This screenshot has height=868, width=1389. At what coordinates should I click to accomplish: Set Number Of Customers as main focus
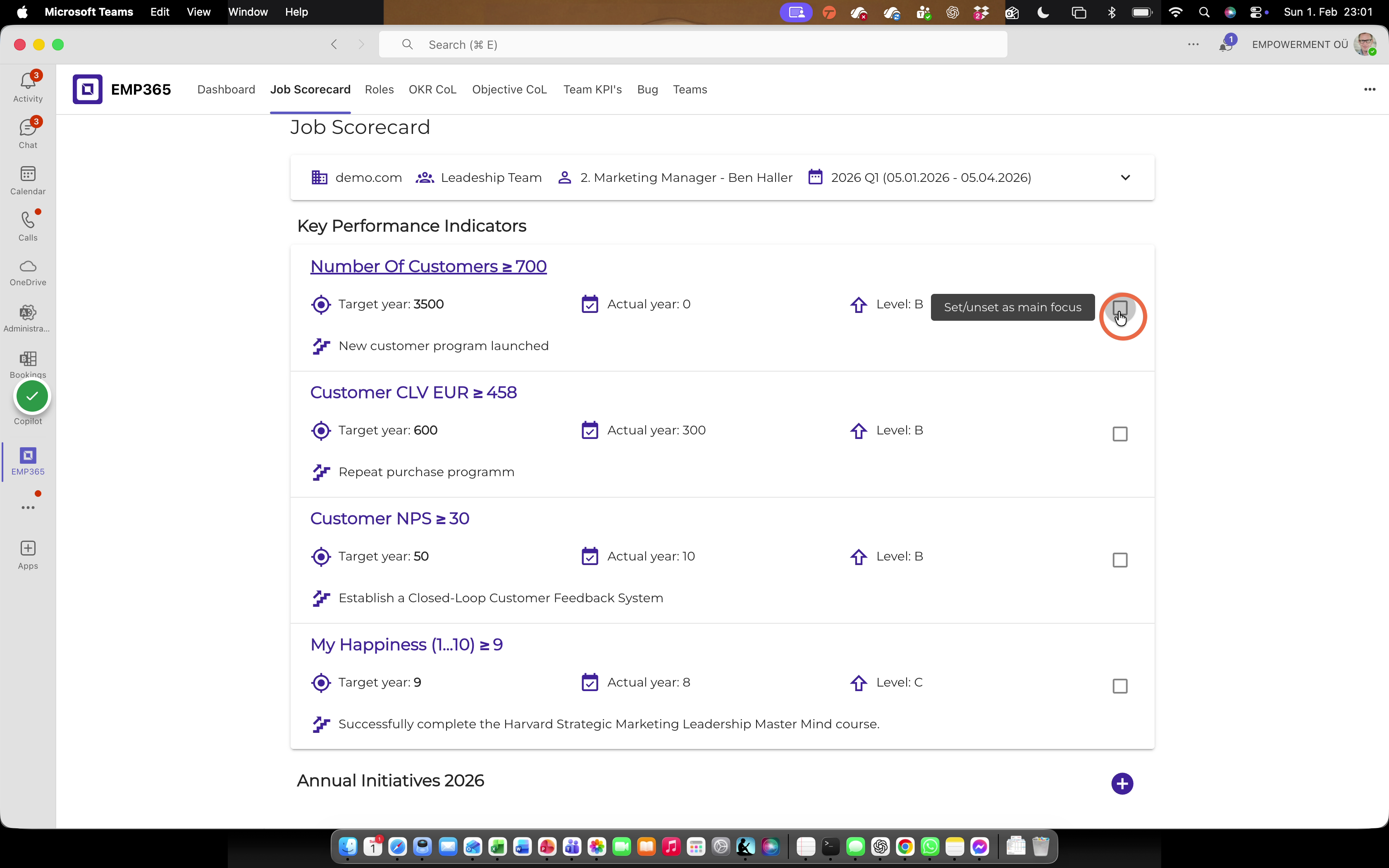point(1120,308)
